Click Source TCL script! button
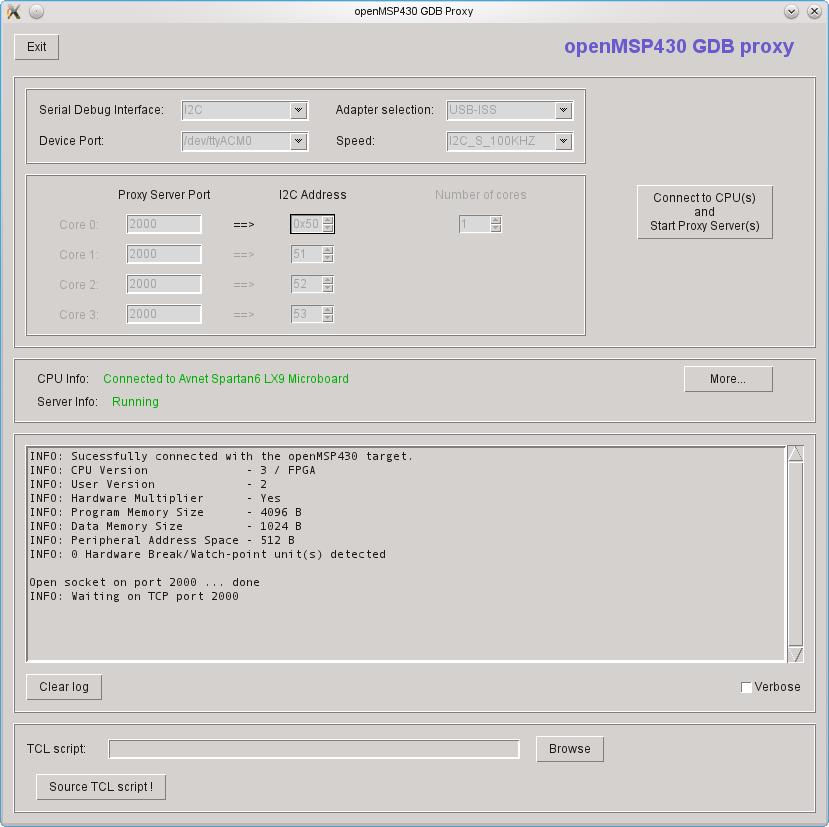Viewport: 829px width, 827px height. (x=101, y=787)
